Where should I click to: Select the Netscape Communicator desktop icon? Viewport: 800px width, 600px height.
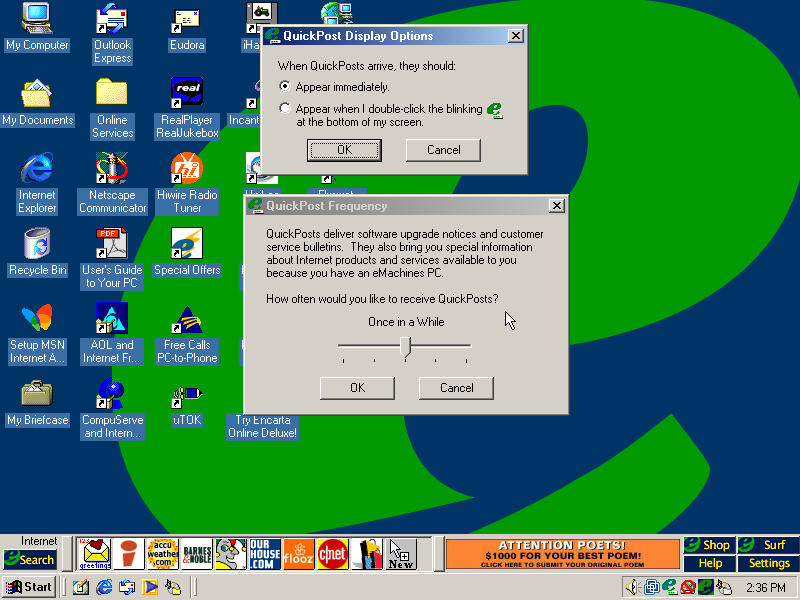coord(112,182)
